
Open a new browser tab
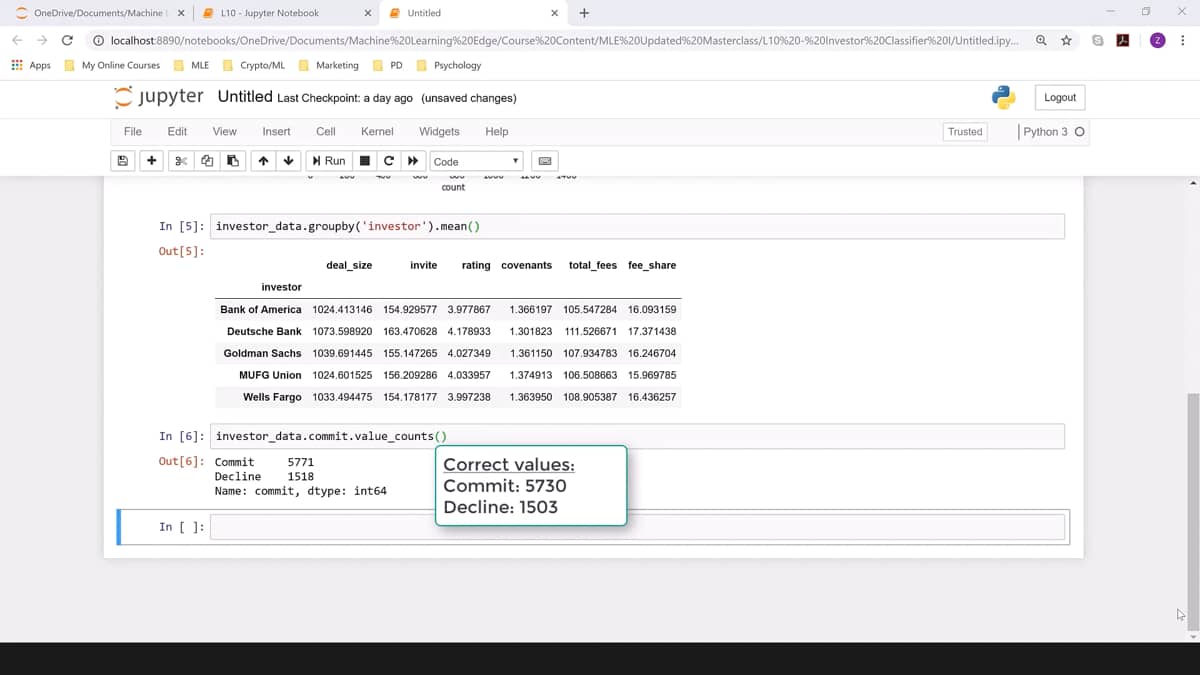[x=584, y=13]
